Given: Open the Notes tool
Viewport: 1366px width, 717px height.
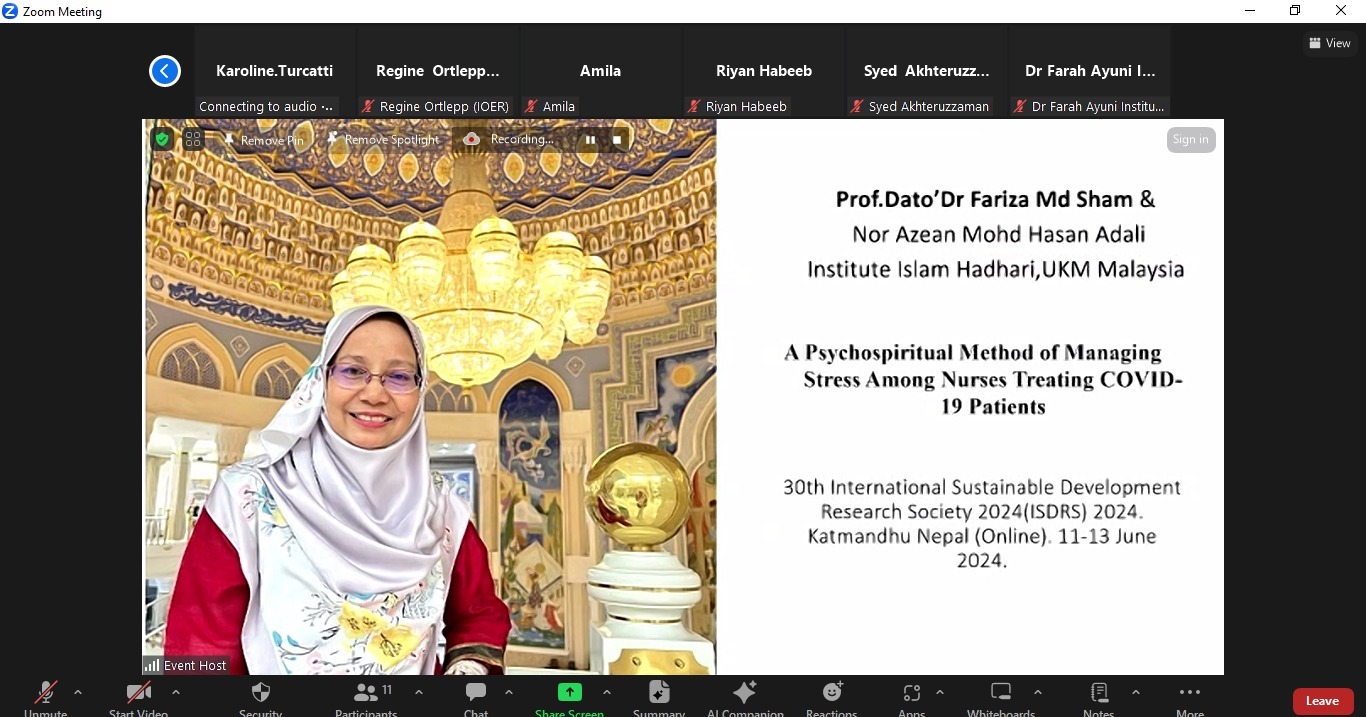Looking at the screenshot, I should click(1099, 696).
